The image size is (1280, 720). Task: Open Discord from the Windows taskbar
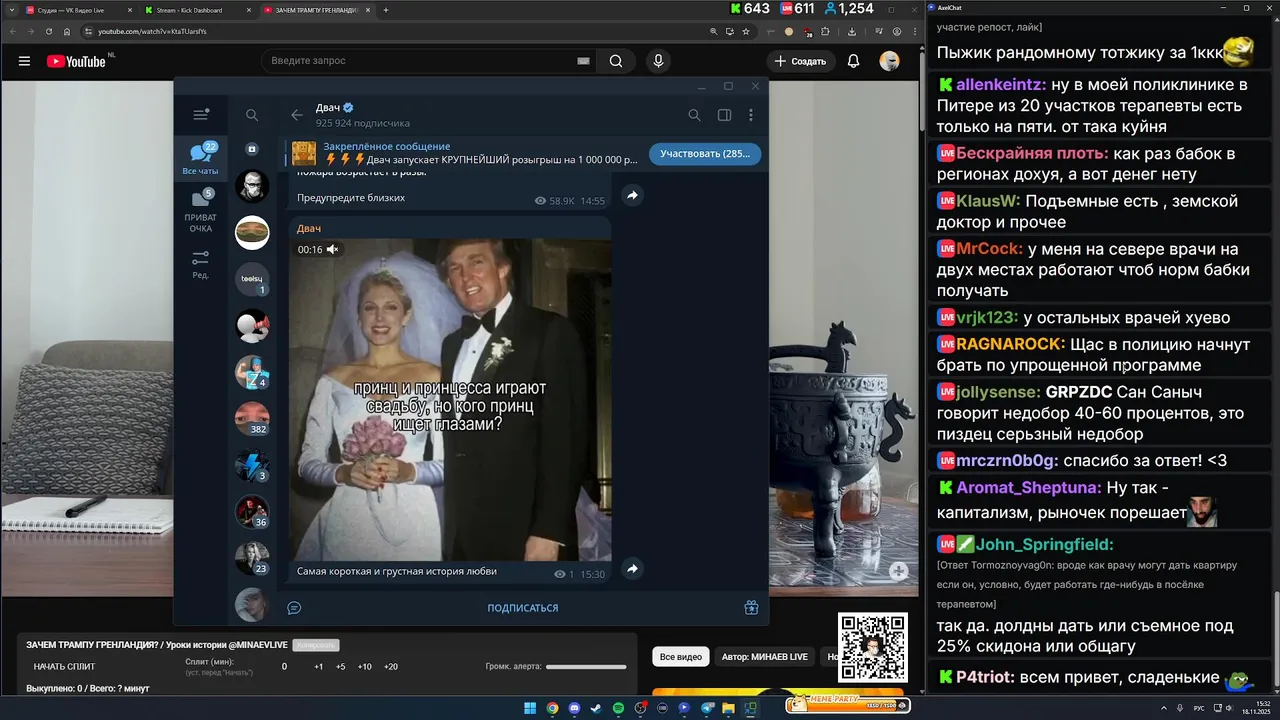574,708
